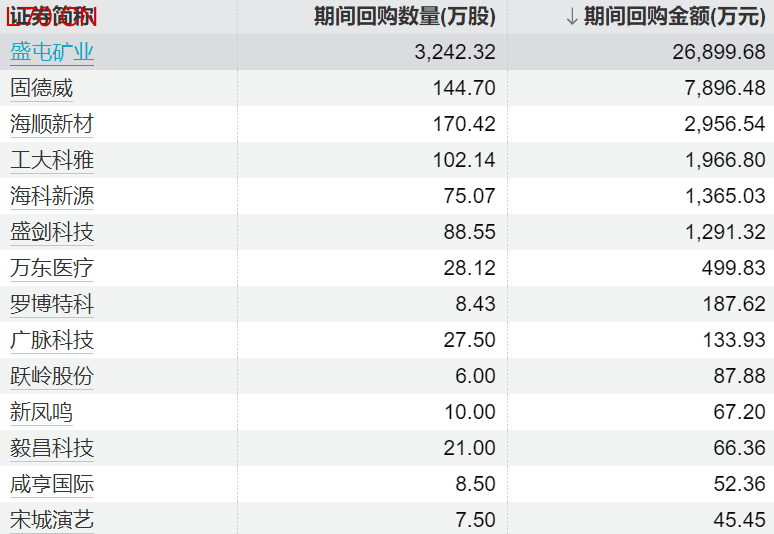Select the 7,896.48 amount cell

pyautogui.click(x=725, y=88)
